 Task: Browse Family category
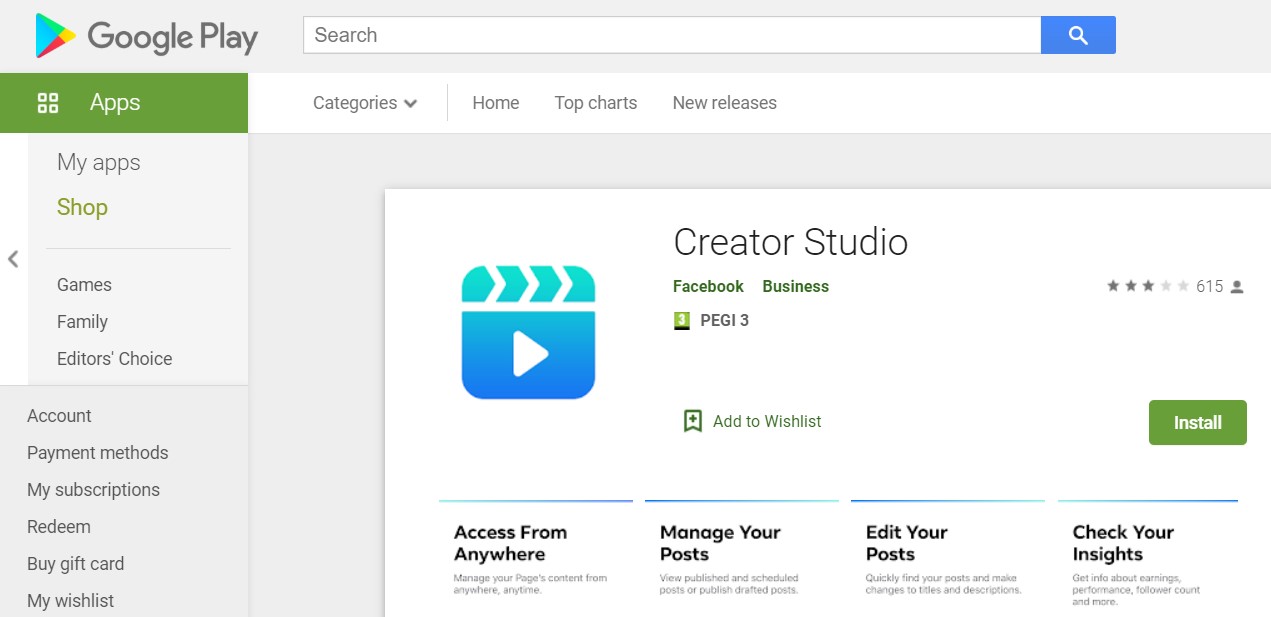(x=82, y=322)
